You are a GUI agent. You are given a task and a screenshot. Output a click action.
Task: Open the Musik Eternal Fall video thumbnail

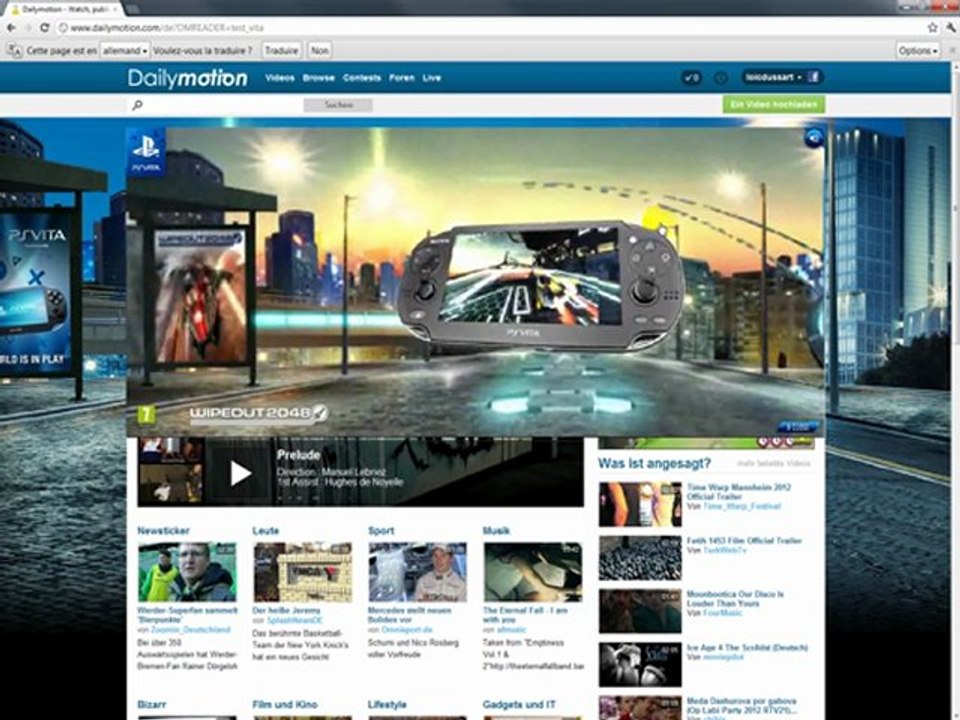point(533,572)
